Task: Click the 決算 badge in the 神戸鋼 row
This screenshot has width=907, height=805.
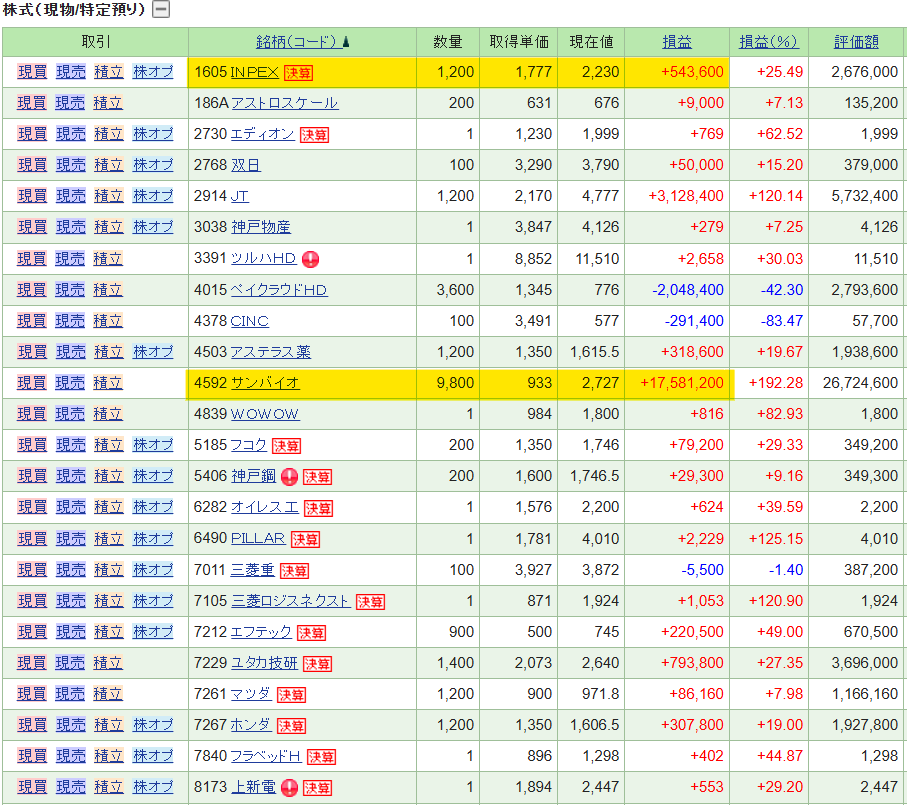Action: [x=318, y=477]
